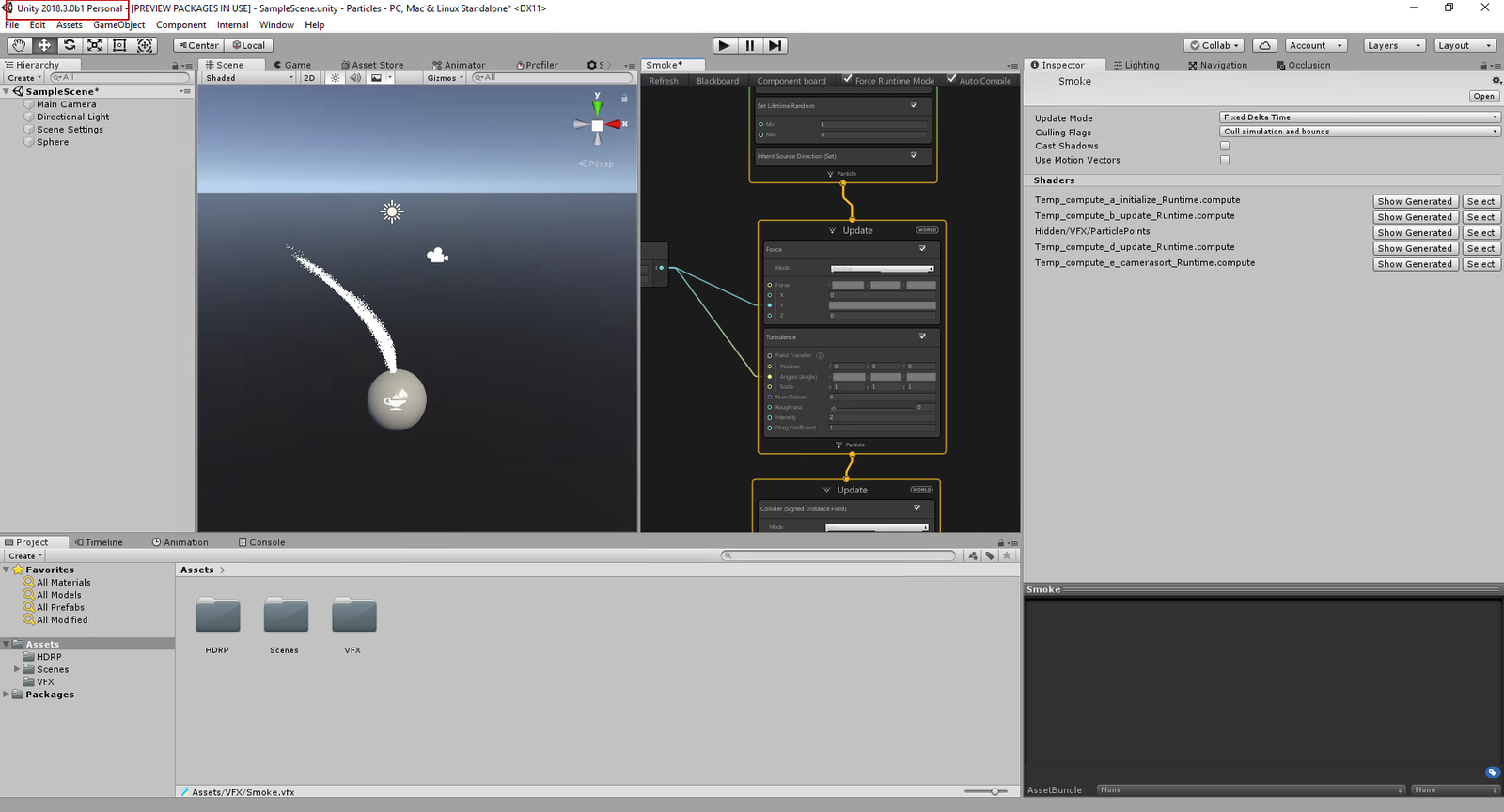This screenshot has width=1504, height=812.
Task: Click the Refresh button in VFX graph
Action: tap(664, 81)
